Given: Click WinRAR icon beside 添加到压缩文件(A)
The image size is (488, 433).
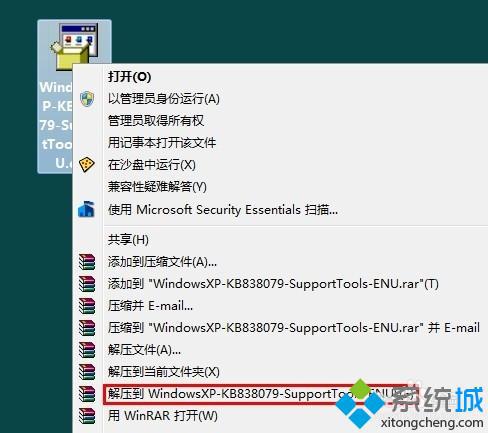Looking at the screenshot, I should [87, 262].
